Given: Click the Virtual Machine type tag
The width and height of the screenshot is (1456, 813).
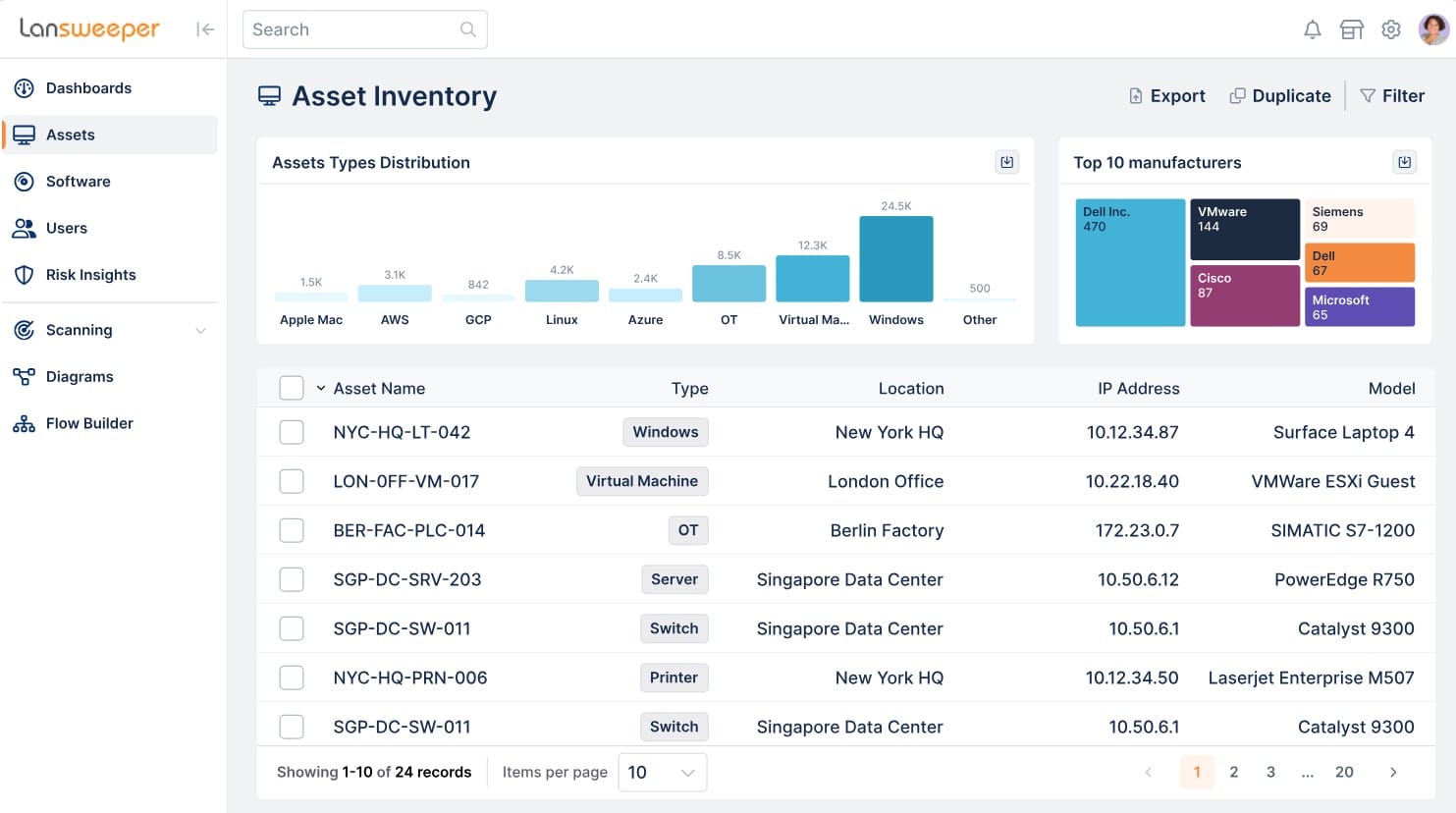Looking at the screenshot, I should pyautogui.click(x=642, y=481).
